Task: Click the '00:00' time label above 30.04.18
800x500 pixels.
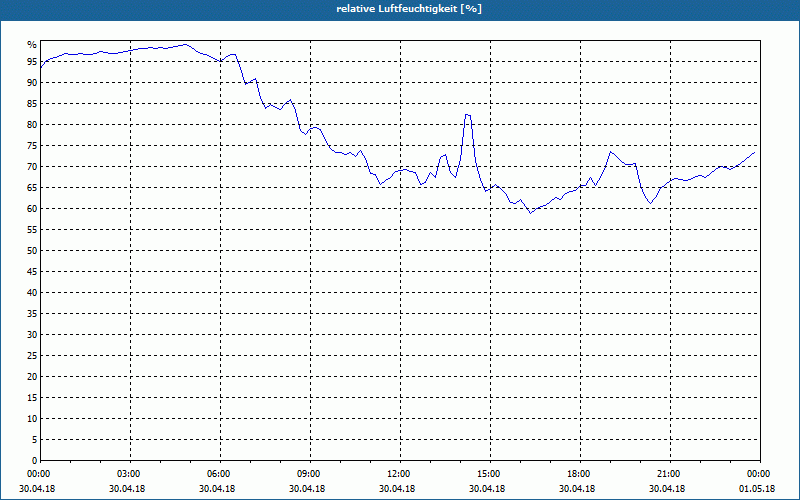Action: pos(38,474)
